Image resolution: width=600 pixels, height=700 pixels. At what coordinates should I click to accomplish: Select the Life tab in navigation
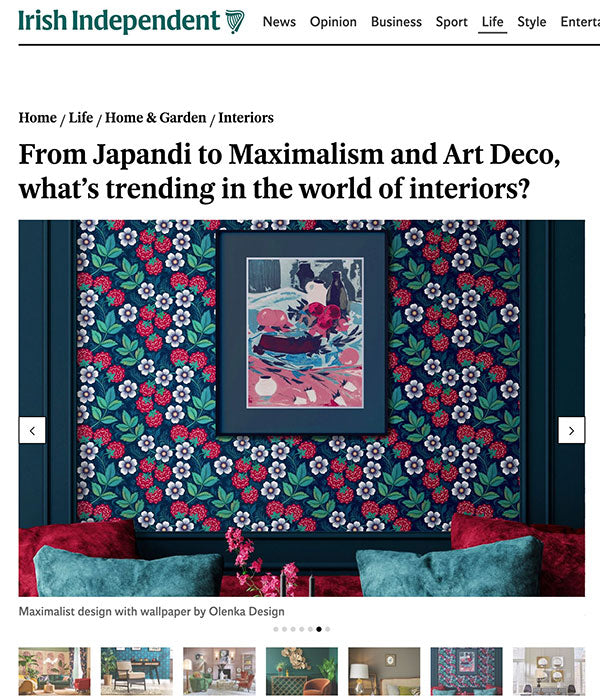[492, 21]
